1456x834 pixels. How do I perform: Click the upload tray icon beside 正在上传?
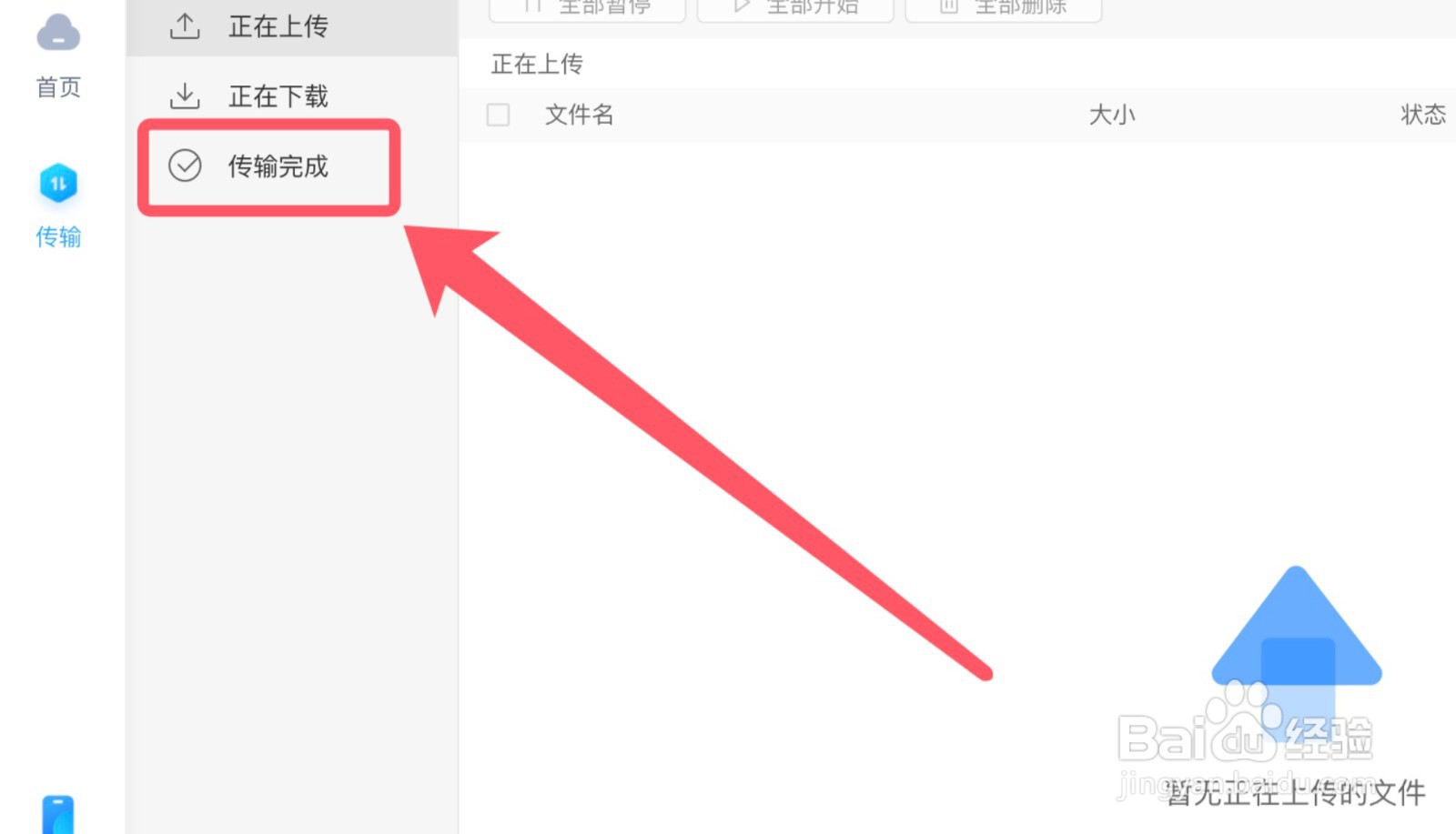click(185, 26)
